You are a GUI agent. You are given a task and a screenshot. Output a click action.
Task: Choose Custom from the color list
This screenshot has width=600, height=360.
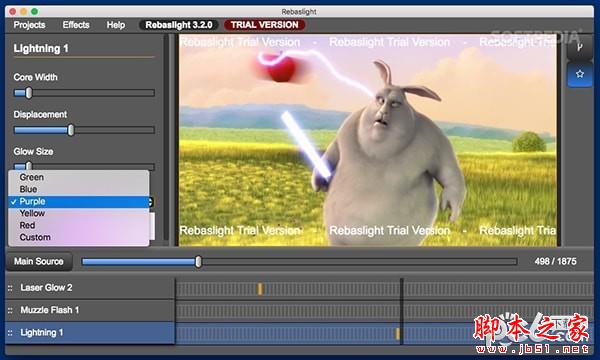79,237
